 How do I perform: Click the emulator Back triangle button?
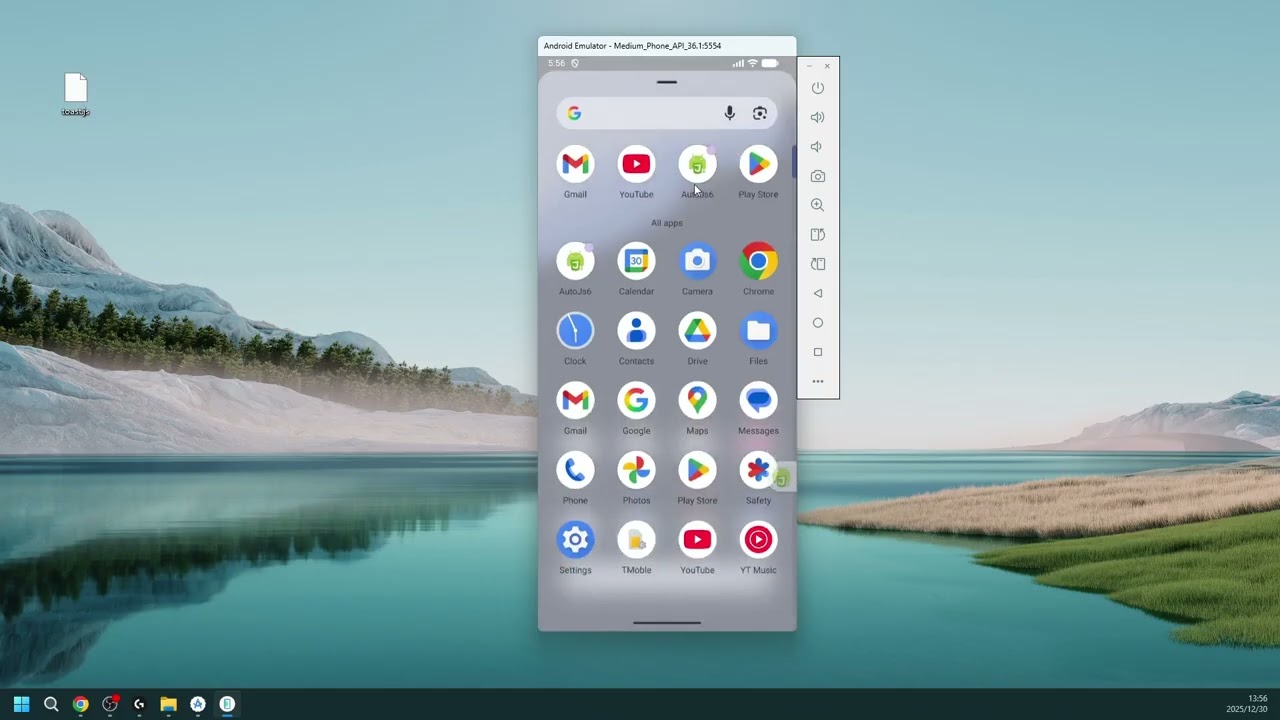click(817, 293)
